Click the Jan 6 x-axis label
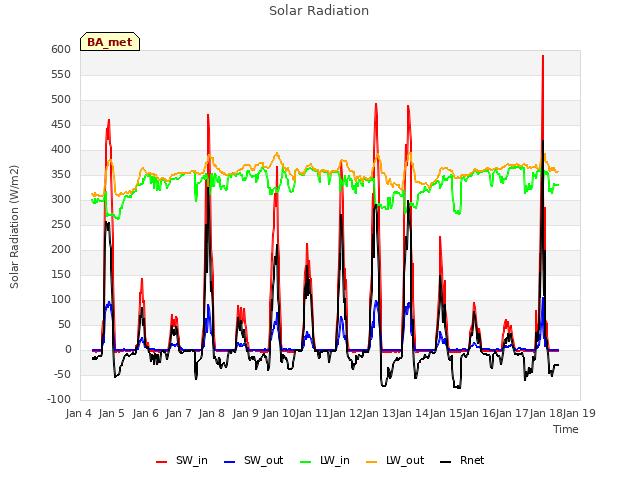640x480 pixels. click(x=146, y=413)
